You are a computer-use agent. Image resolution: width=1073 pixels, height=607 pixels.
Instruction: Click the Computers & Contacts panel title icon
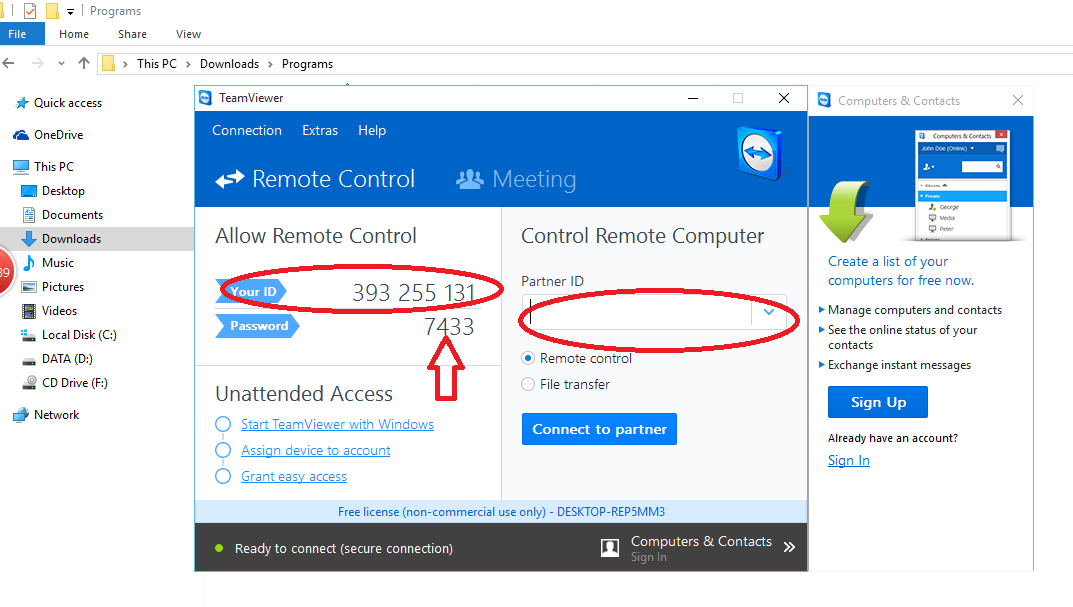(x=825, y=101)
